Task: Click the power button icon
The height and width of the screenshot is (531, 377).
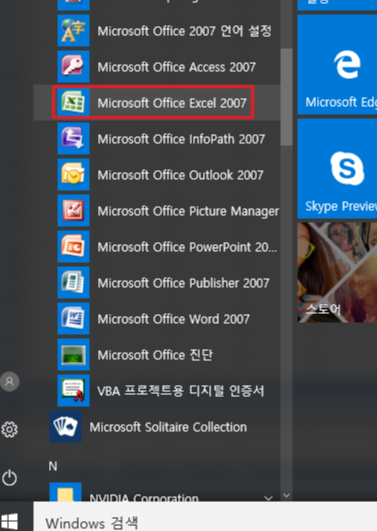Action: [9, 478]
